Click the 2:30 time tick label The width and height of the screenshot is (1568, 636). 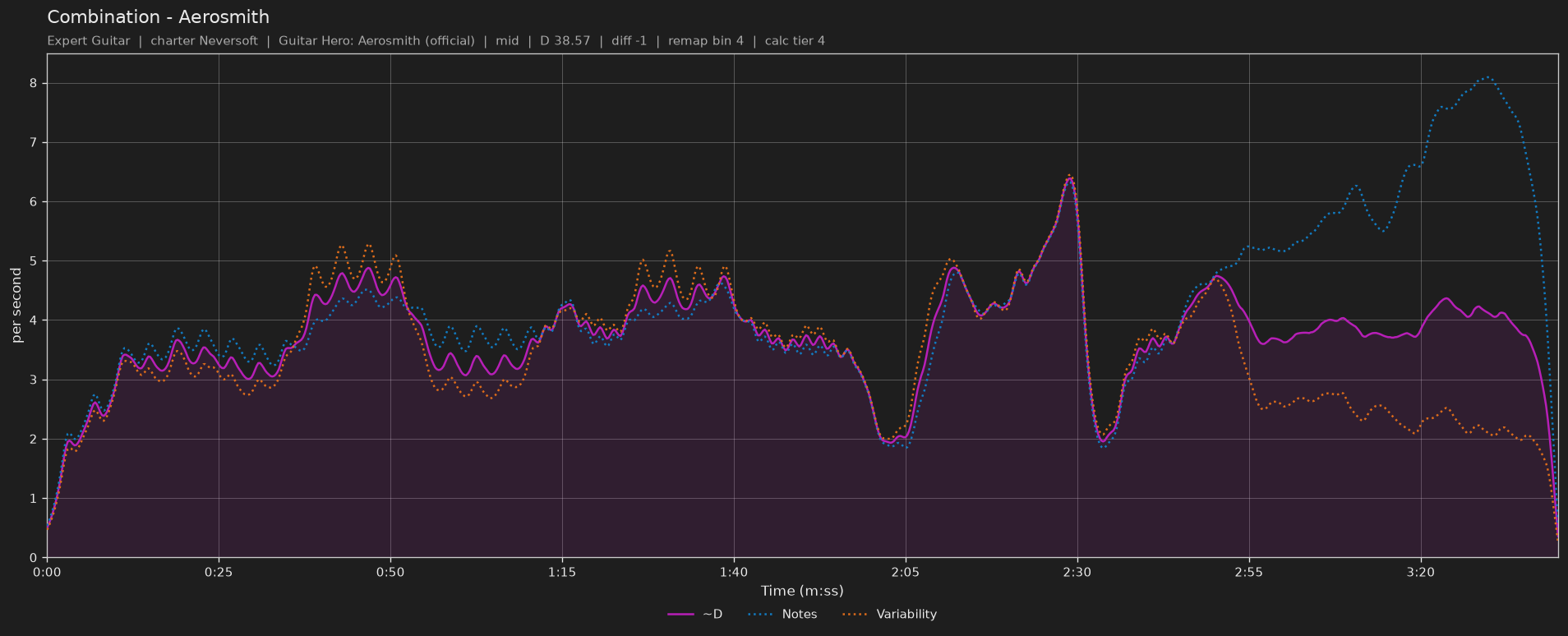[1077, 572]
